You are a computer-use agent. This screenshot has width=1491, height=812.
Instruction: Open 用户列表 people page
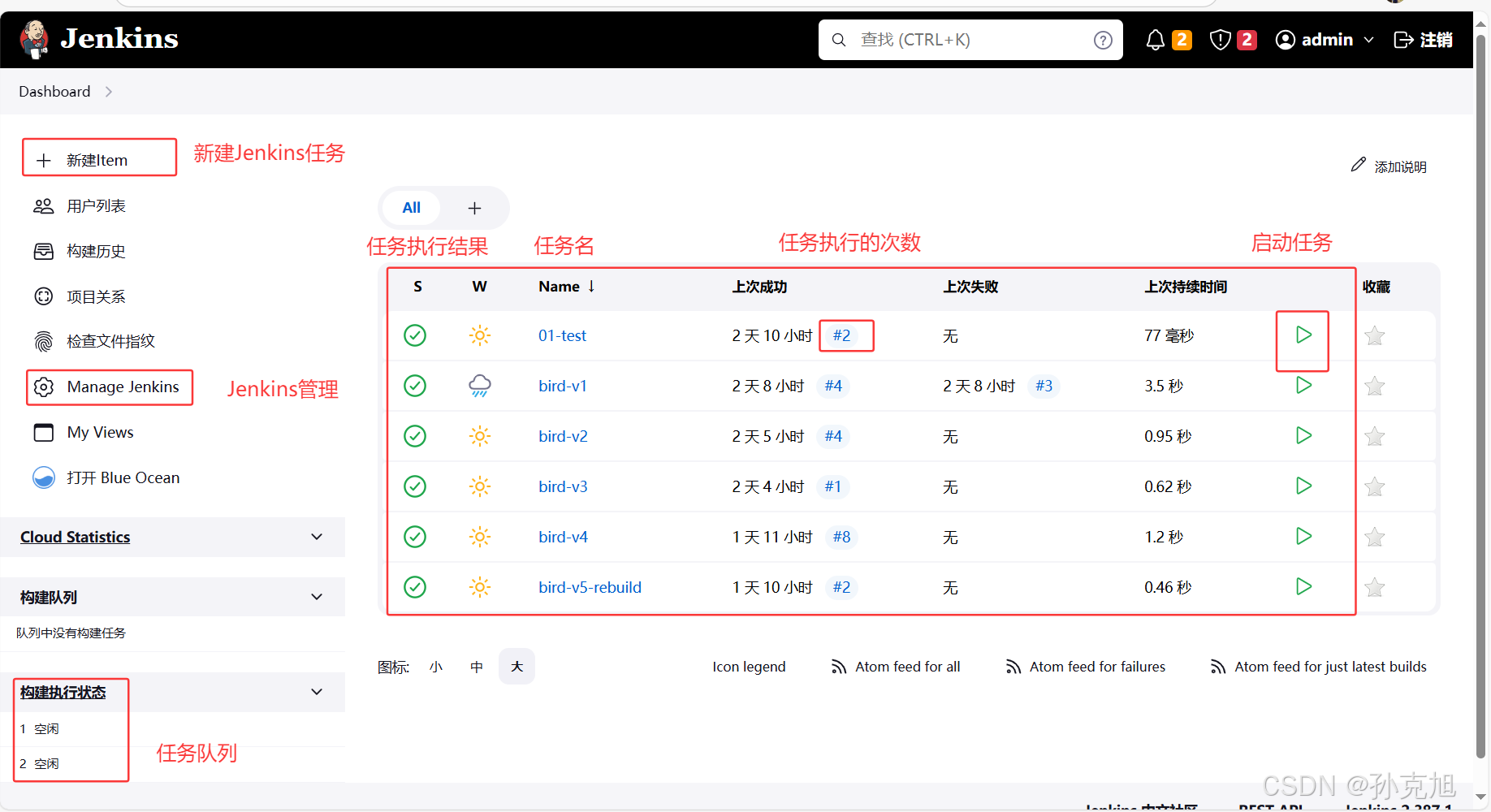[x=80, y=206]
